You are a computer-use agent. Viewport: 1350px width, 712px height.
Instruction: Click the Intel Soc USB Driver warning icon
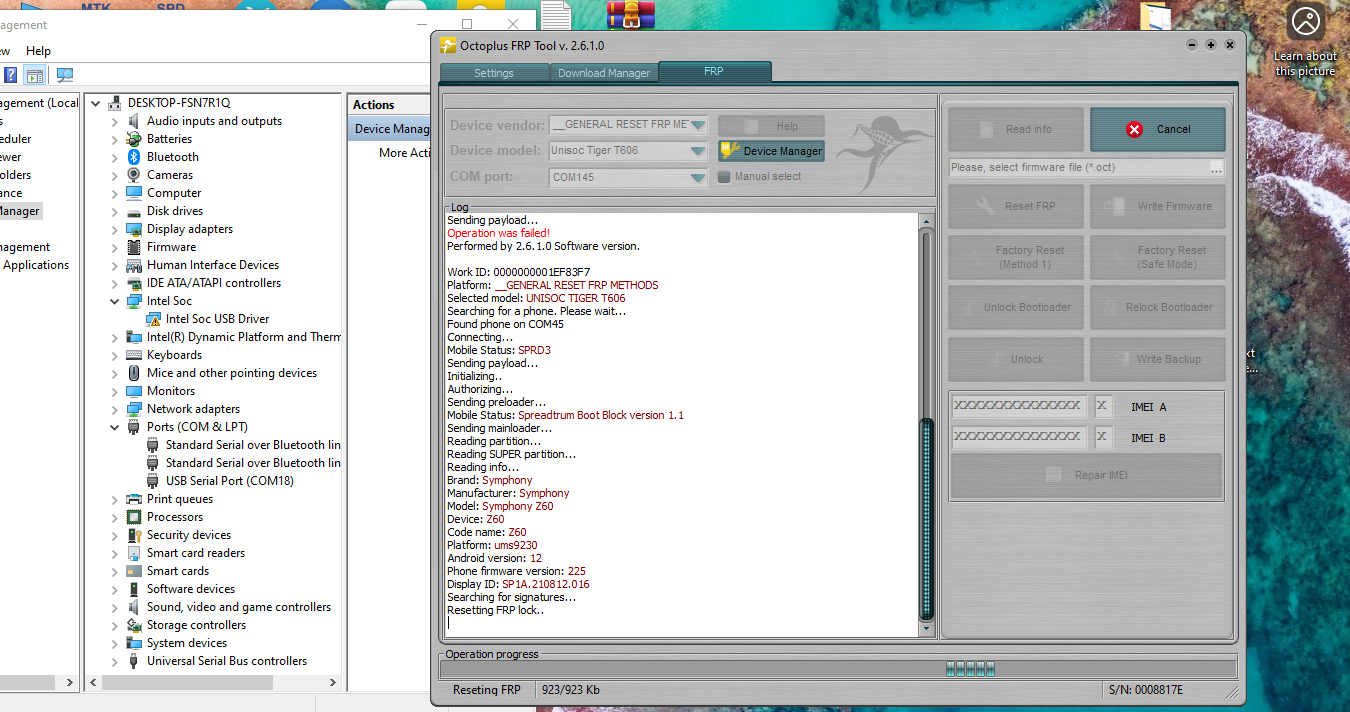click(153, 319)
